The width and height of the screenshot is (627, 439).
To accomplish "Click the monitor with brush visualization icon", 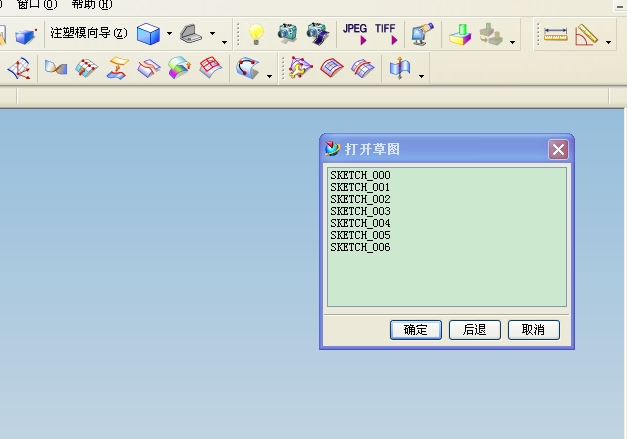I will [x=422, y=34].
